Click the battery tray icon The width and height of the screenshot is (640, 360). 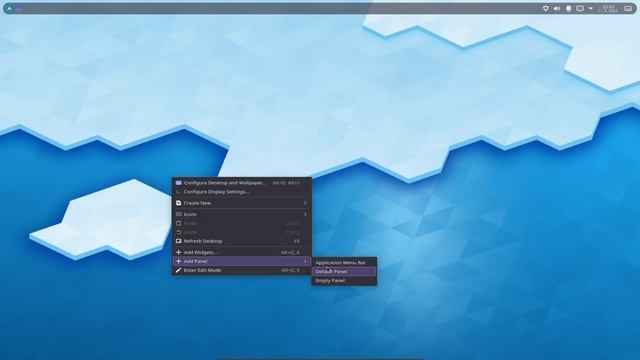point(569,9)
